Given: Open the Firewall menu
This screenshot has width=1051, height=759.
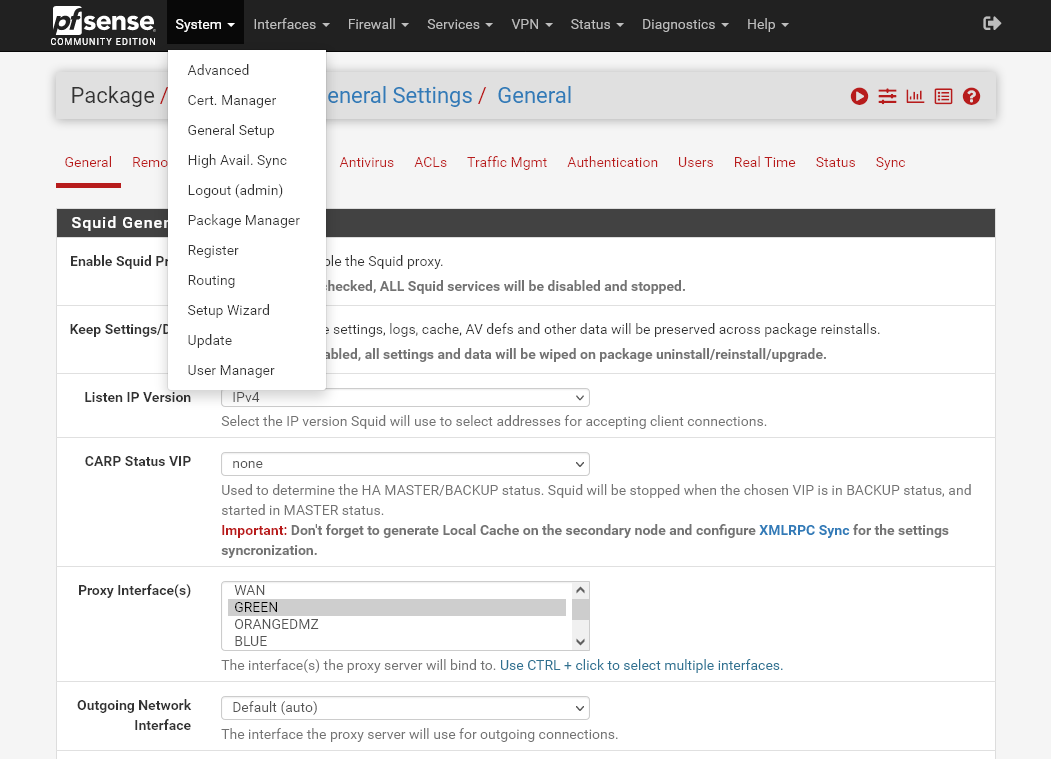Looking at the screenshot, I should tap(378, 24).
